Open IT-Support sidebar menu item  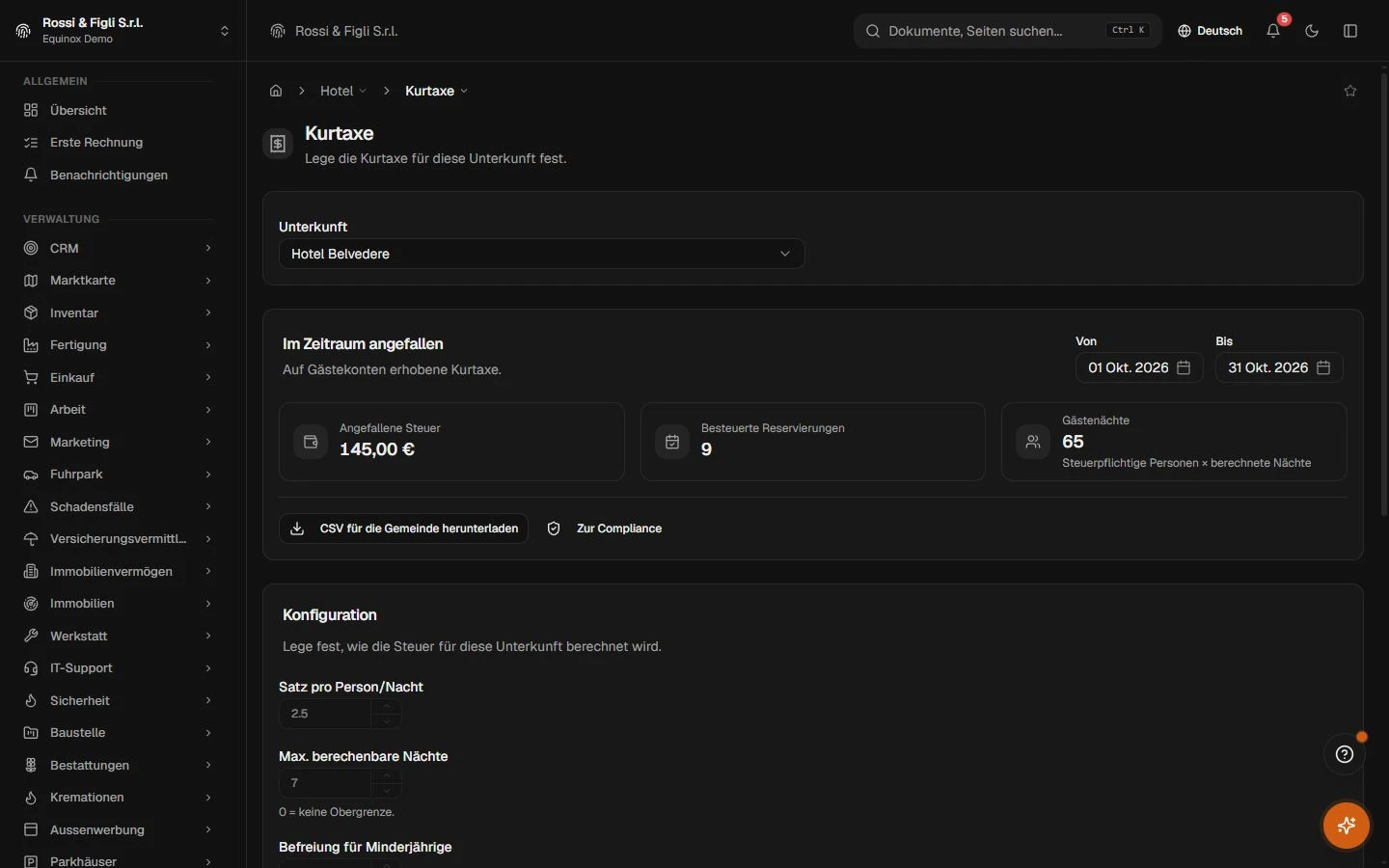(119, 667)
